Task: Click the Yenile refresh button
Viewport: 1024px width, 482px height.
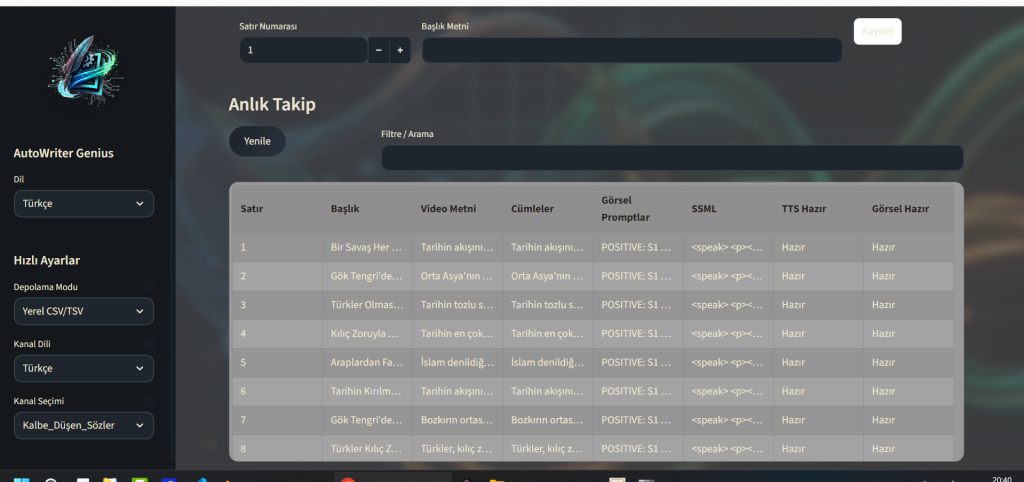Action: pyautogui.click(x=257, y=141)
